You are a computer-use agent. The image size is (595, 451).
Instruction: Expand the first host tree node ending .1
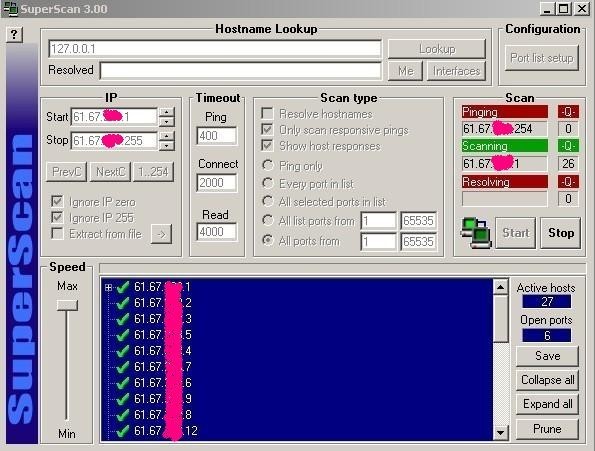tap(109, 288)
